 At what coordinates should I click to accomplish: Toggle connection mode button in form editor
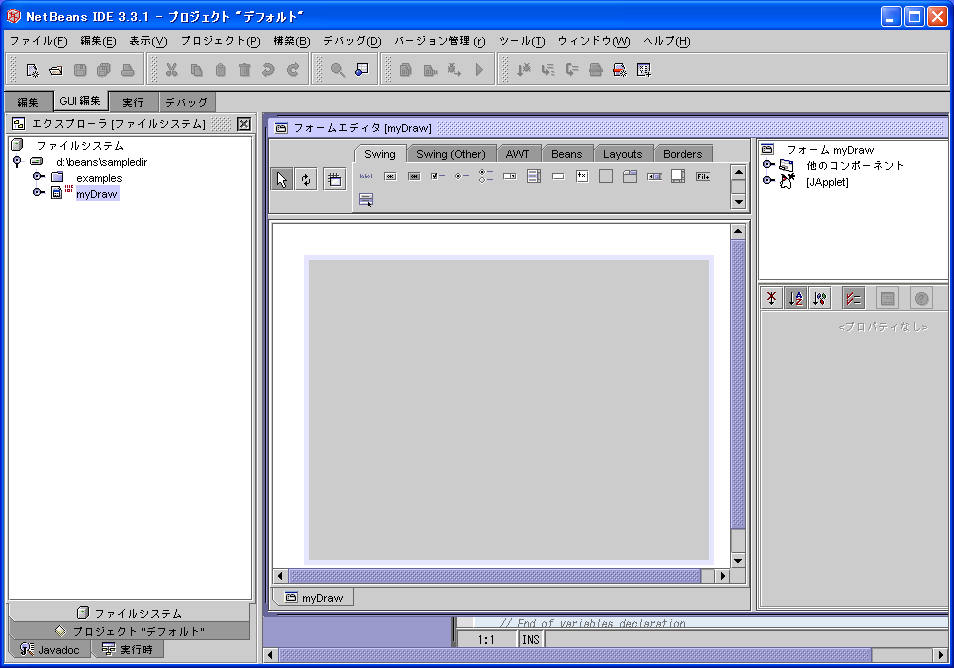[x=305, y=179]
